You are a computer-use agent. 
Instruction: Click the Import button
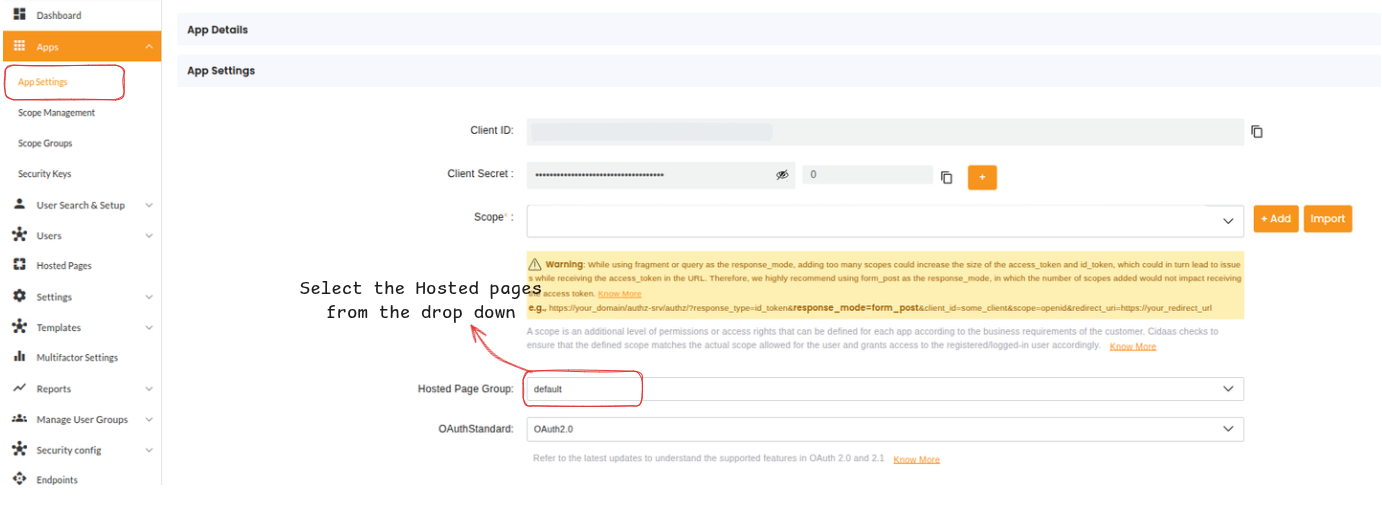click(x=1327, y=219)
